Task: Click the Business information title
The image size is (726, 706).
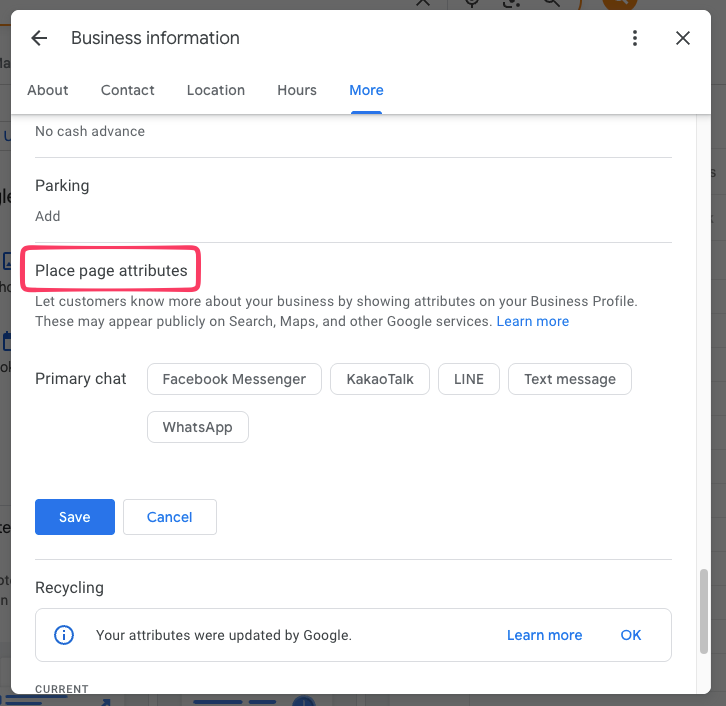Action: [x=155, y=38]
